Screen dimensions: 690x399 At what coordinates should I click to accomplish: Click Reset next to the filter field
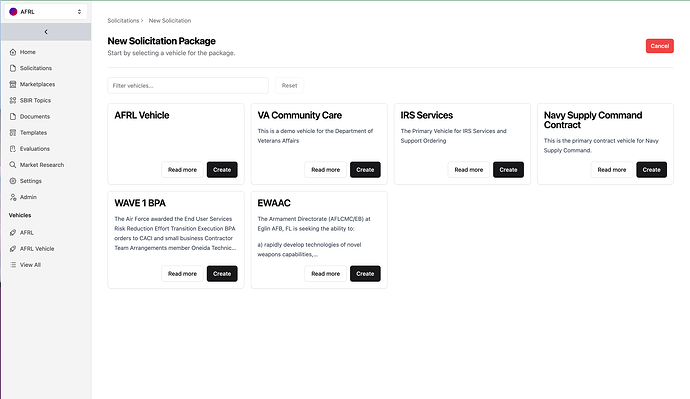point(290,85)
